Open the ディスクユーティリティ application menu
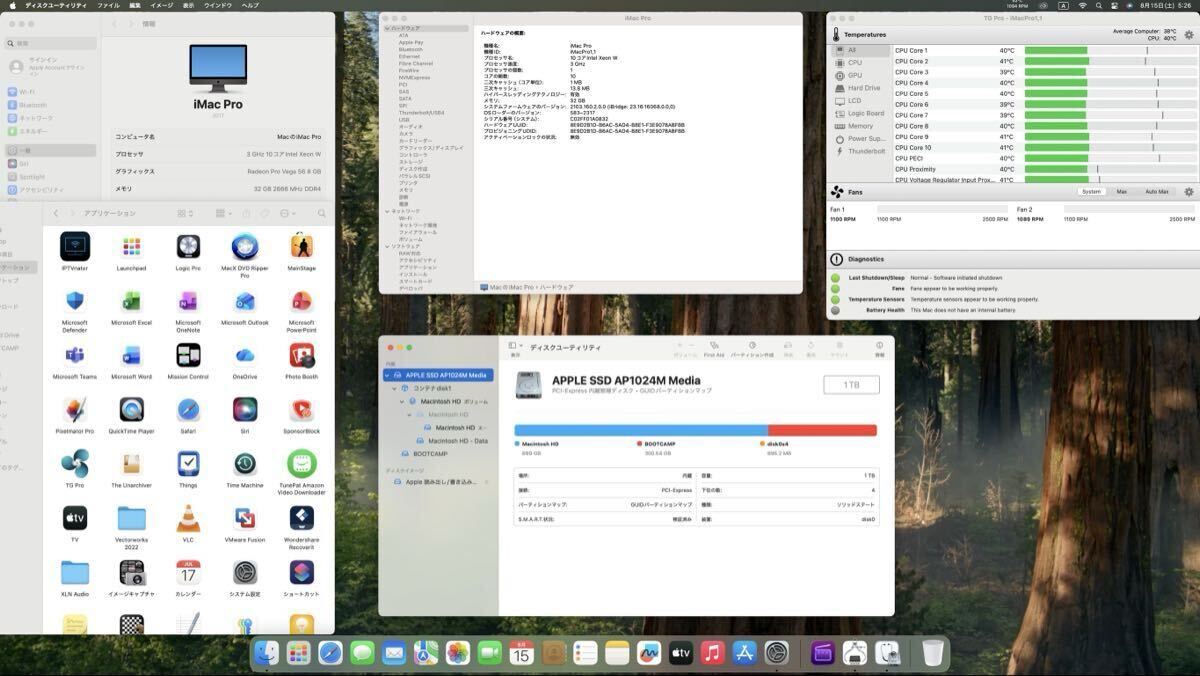 point(57,5)
